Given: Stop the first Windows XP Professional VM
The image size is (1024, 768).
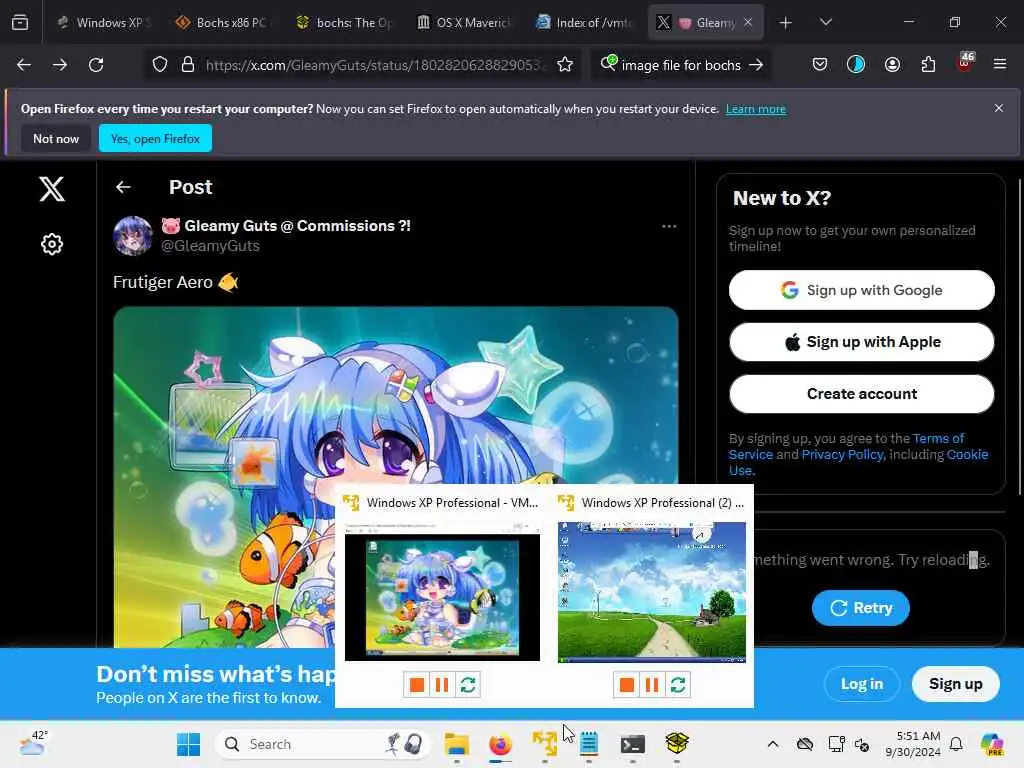Looking at the screenshot, I should pyautogui.click(x=417, y=684).
